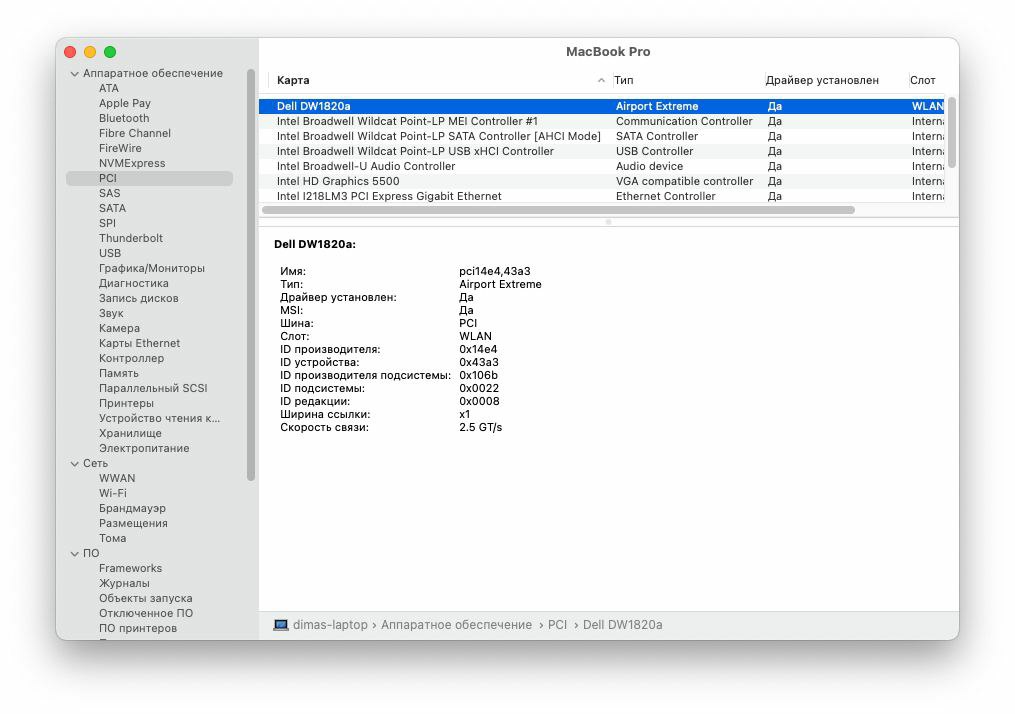Screen dimensions: 1015x714
Task: Collapse the ПО section chevron
Action: (x=74, y=553)
